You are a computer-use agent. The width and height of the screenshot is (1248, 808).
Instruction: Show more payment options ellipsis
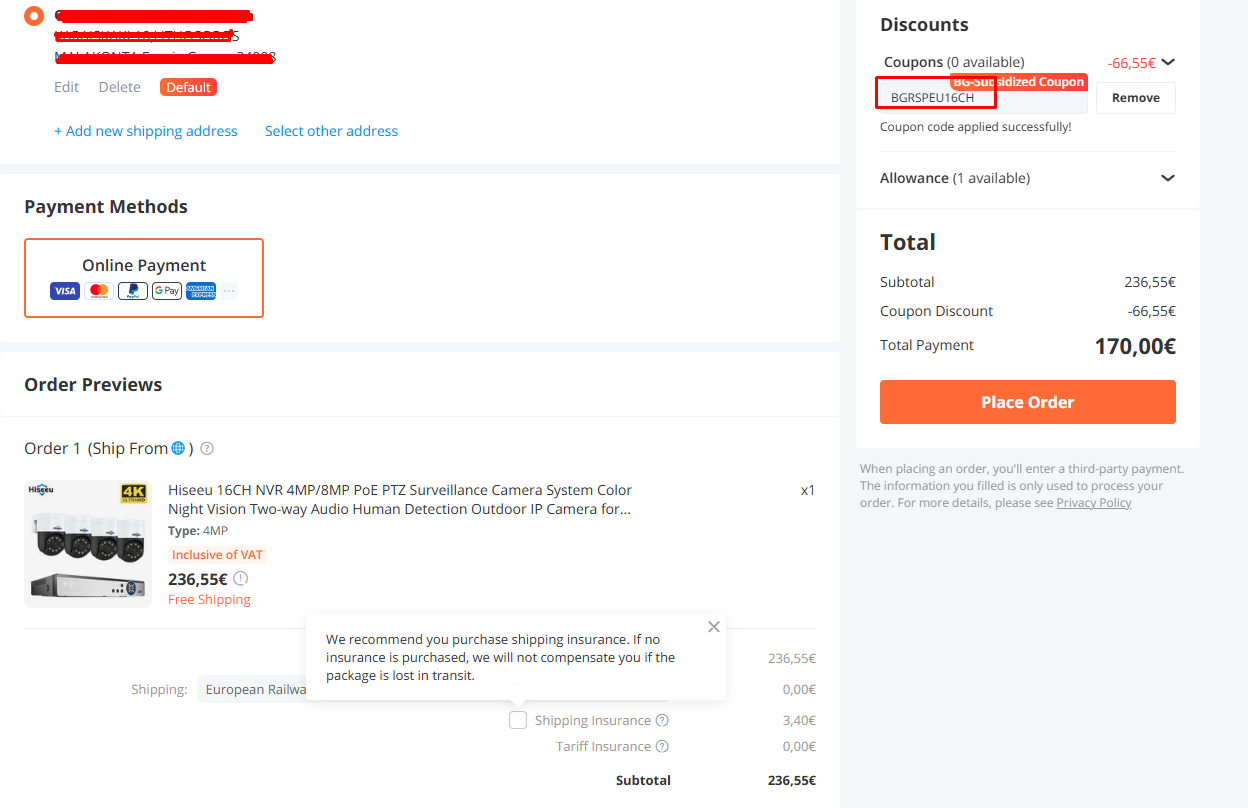[x=229, y=291]
